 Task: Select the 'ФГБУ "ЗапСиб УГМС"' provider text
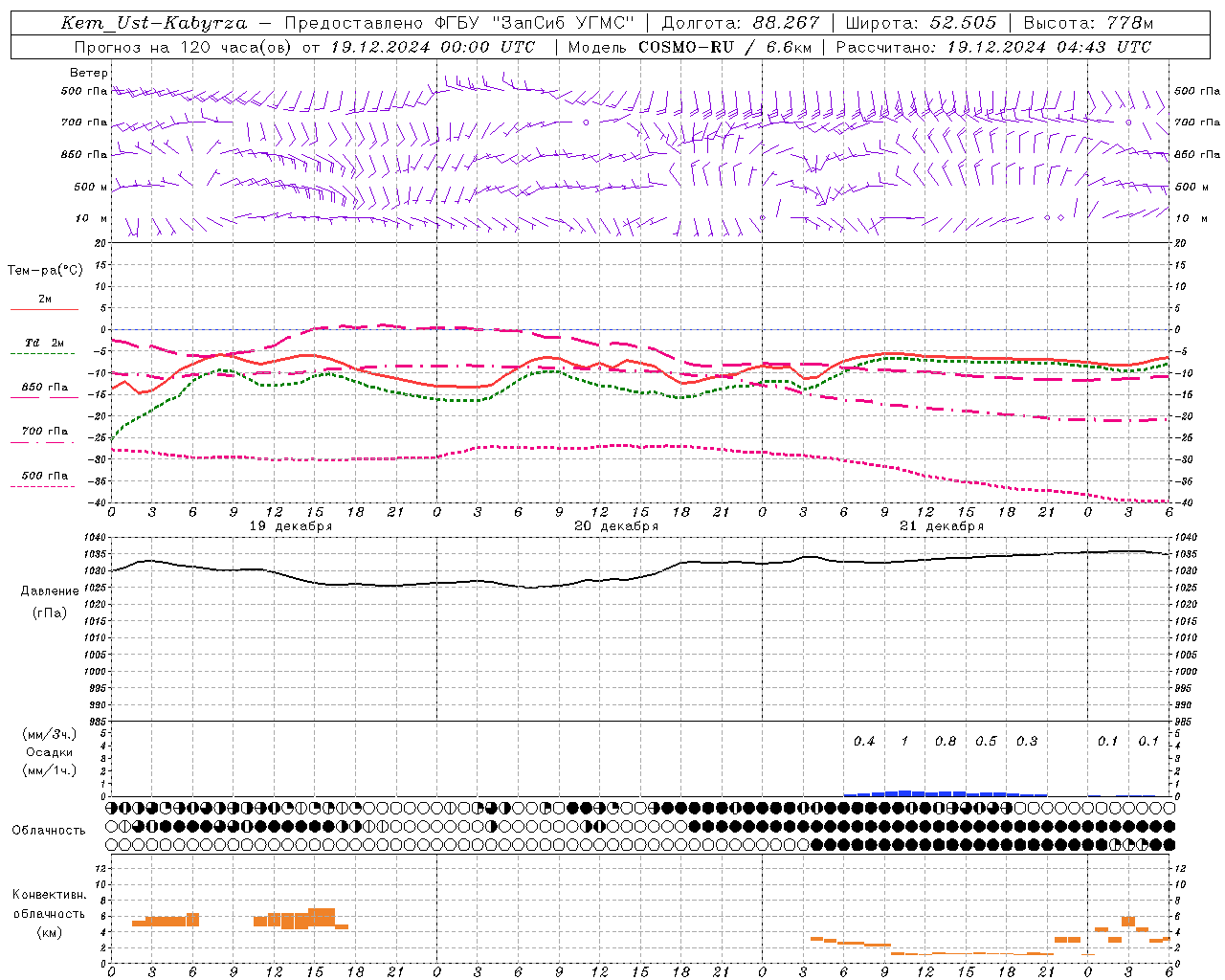pos(535,23)
